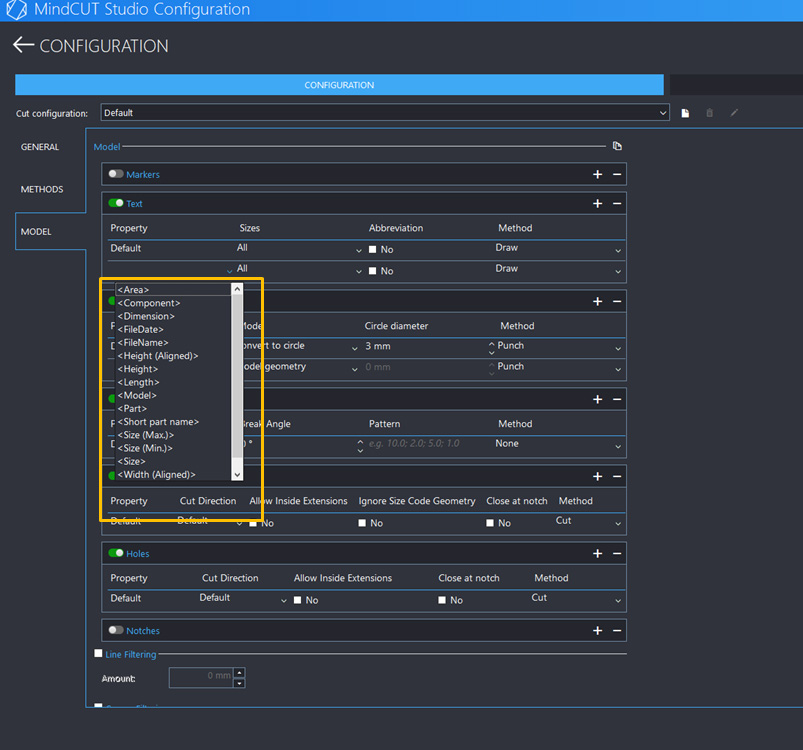The height and width of the screenshot is (750, 803).
Task: Copy Model settings with the copy icon
Action: point(617,146)
